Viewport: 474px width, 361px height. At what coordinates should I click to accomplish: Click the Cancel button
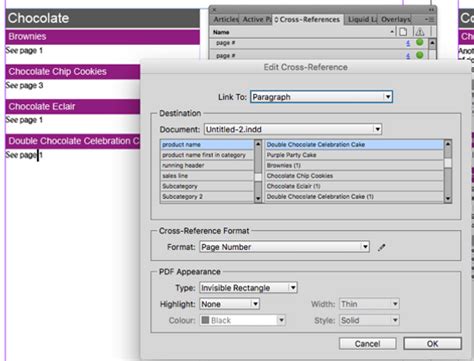click(367, 344)
